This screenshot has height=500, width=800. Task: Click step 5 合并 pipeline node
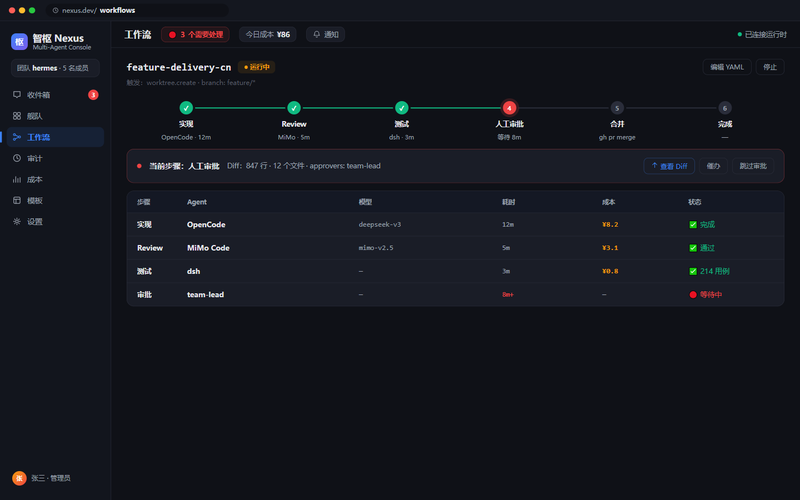[617, 108]
